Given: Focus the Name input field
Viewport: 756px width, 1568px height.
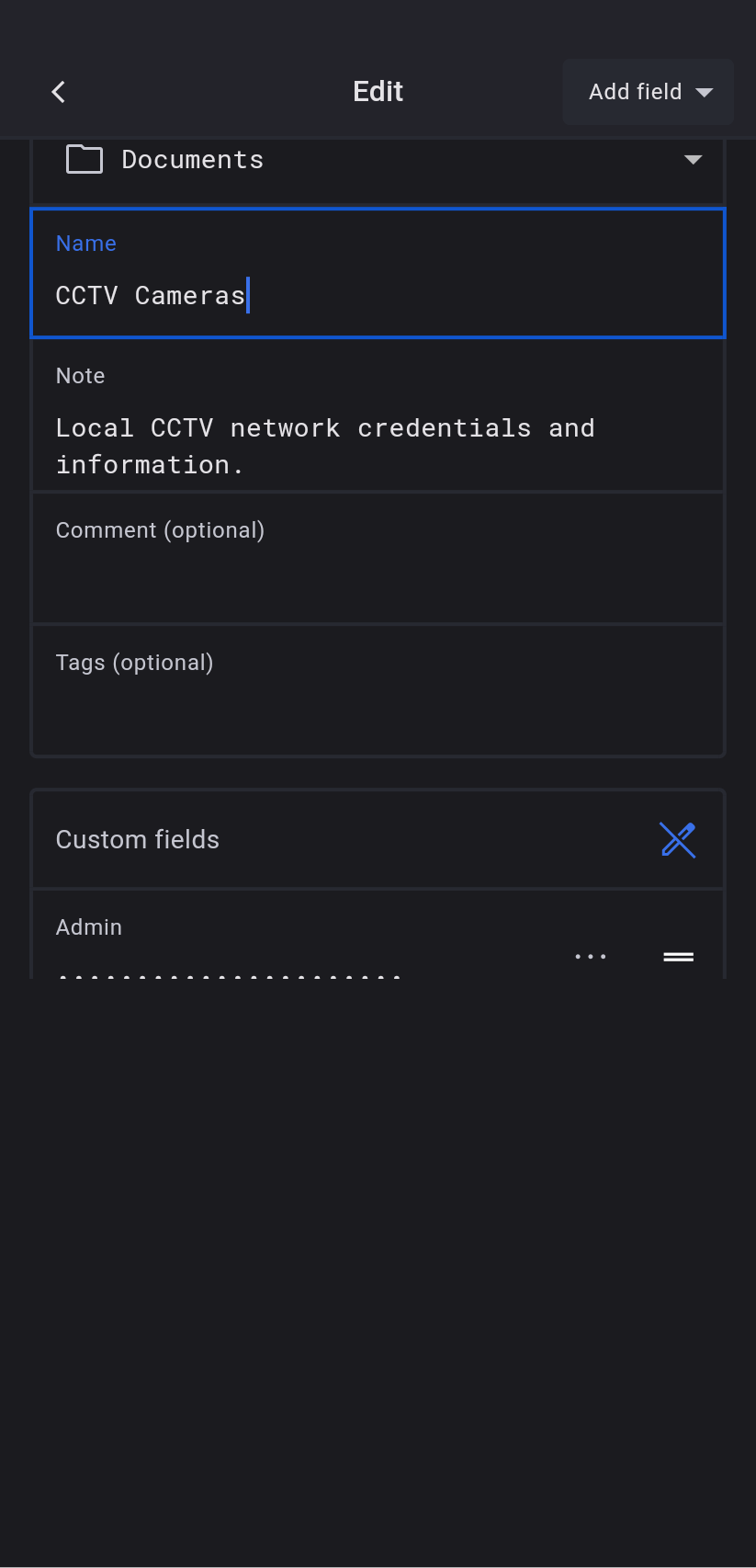Looking at the screenshot, I should coord(459,296).
